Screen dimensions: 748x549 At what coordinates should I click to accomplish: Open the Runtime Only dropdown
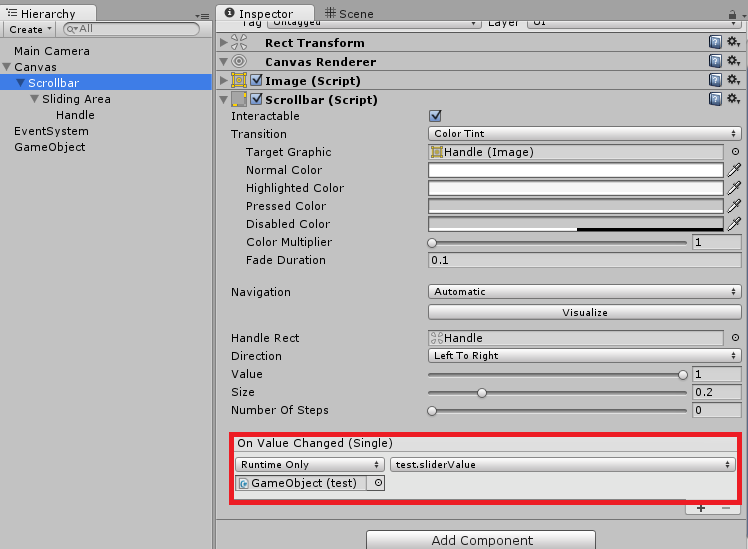click(x=310, y=465)
